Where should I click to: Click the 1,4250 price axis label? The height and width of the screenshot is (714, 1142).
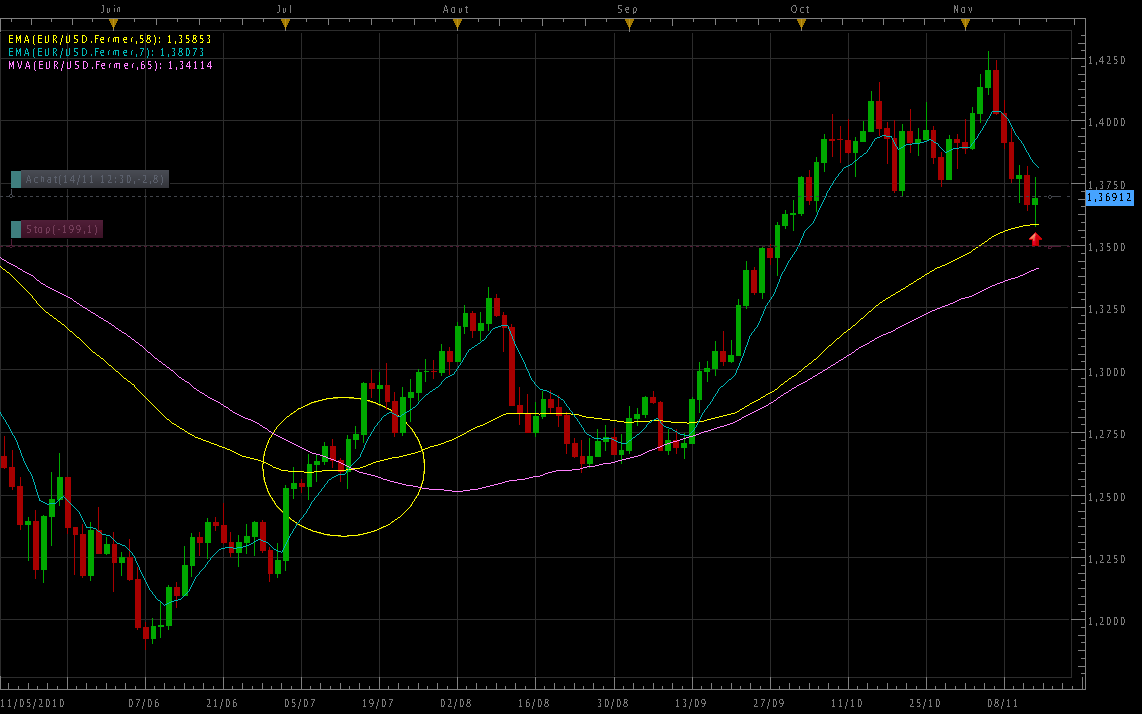pyautogui.click(x=1107, y=60)
